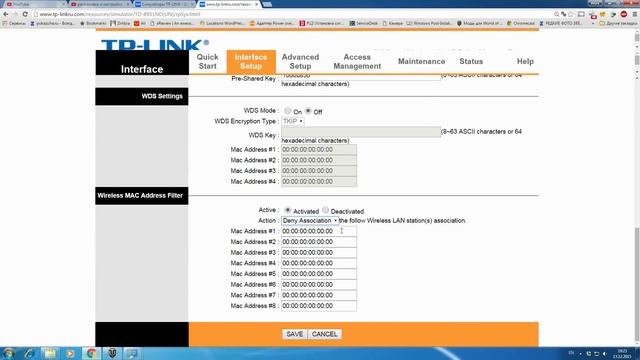Screen dimensions: 640x360
Task: Click WDS Mac Address #3 field
Action: [319, 171]
